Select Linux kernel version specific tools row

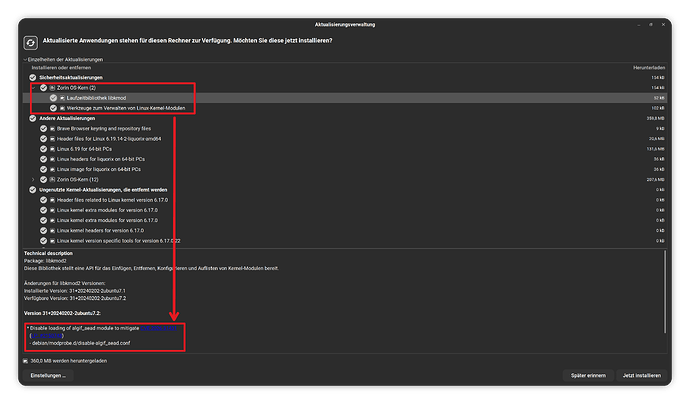click(345, 241)
